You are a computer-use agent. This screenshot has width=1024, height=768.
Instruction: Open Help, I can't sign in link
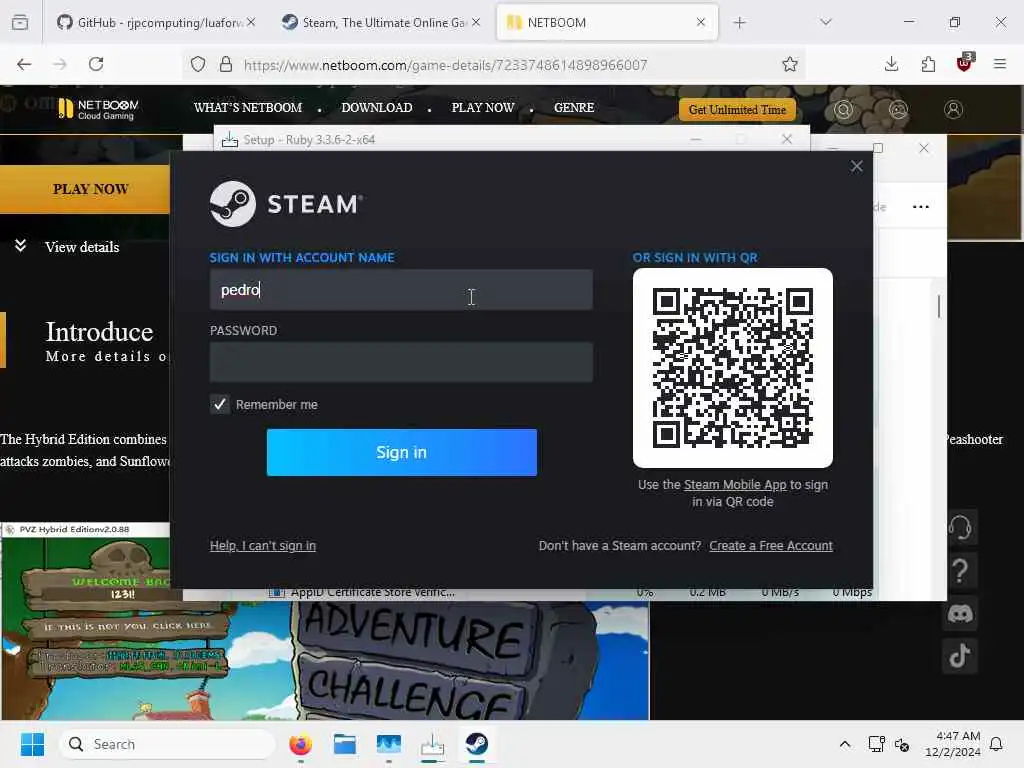click(263, 545)
